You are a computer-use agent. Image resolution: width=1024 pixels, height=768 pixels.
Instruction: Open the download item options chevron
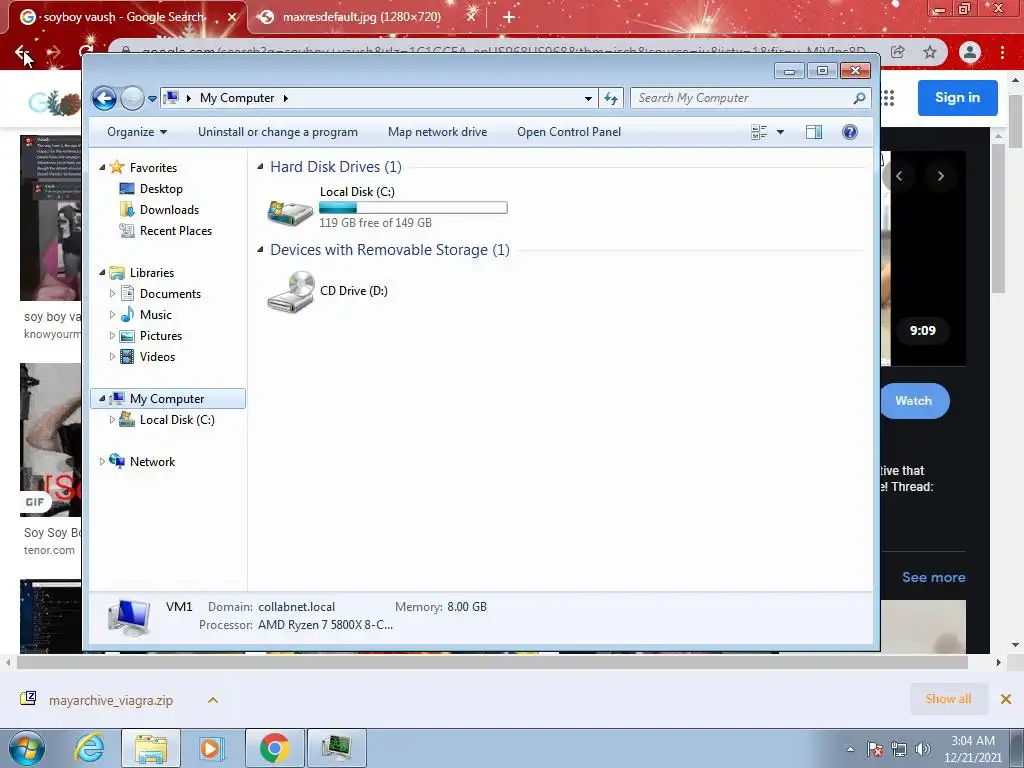tap(213, 700)
